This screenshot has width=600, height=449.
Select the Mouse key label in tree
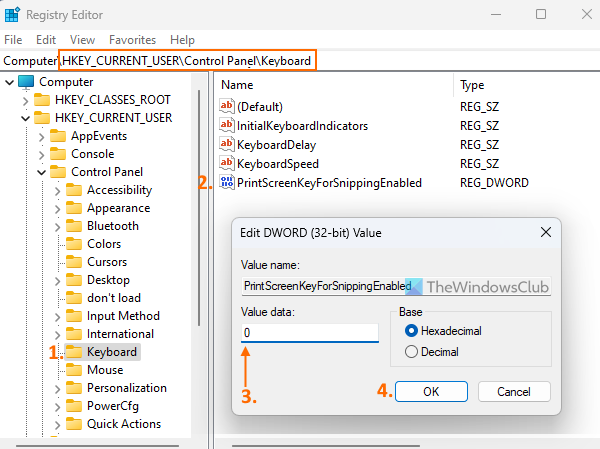click(x=105, y=370)
